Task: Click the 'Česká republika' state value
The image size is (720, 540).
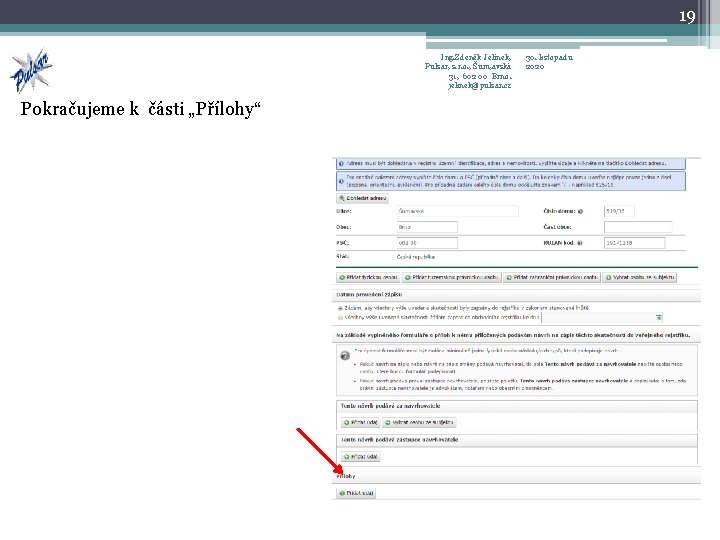Action: (x=416, y=257)
